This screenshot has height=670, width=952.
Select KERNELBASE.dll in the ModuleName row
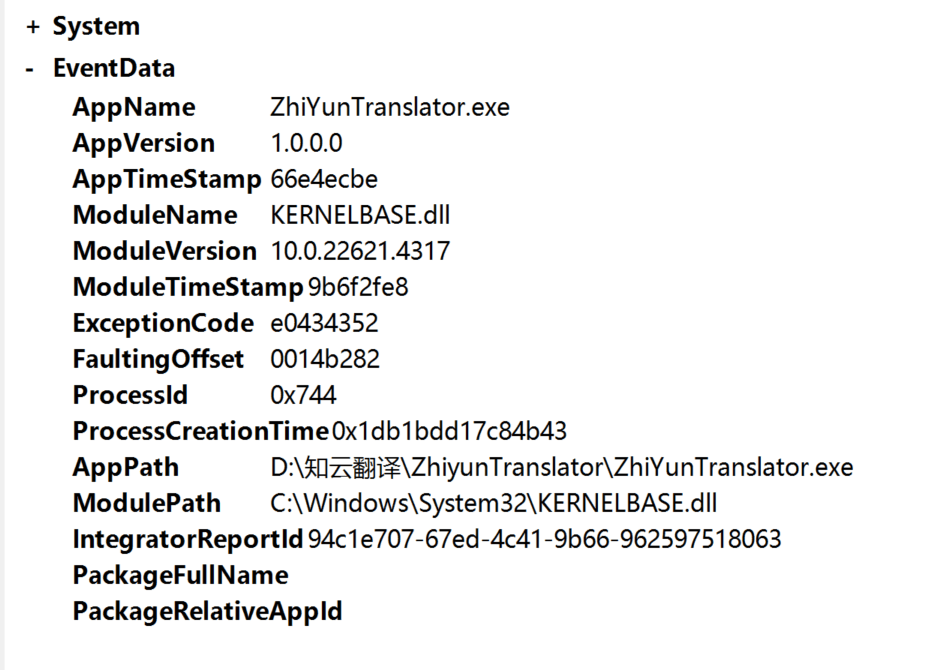(x=360, y=215)
